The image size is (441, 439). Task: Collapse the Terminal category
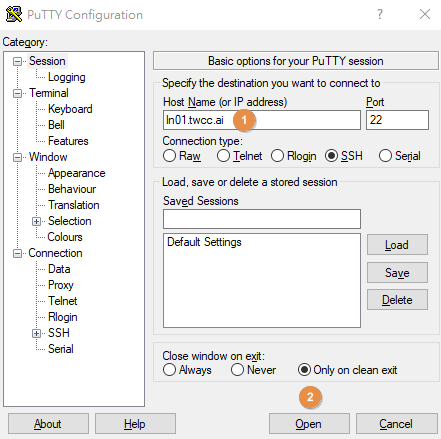(x=17, y=93)
